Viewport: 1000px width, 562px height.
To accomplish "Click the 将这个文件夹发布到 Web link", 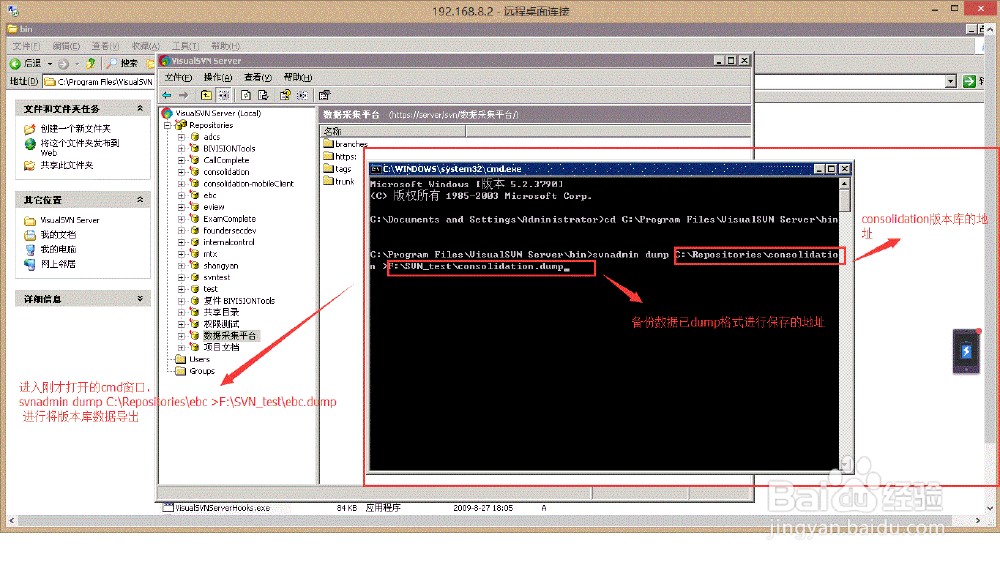I will click(80, 147).
